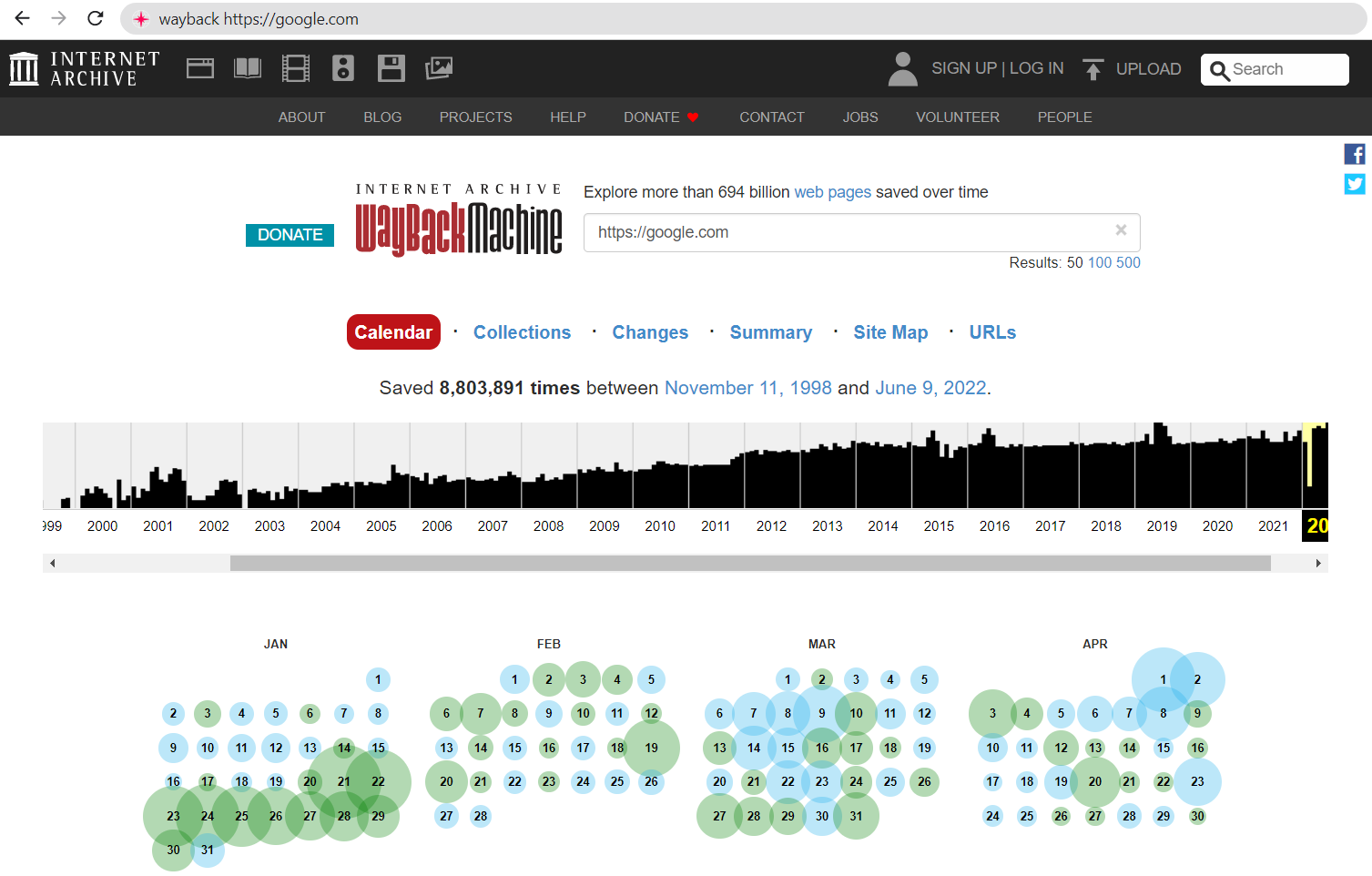Viewport: 1372px width, 876px height.
Task: Open the Software floppy disk icon
Action: point(391,68)
